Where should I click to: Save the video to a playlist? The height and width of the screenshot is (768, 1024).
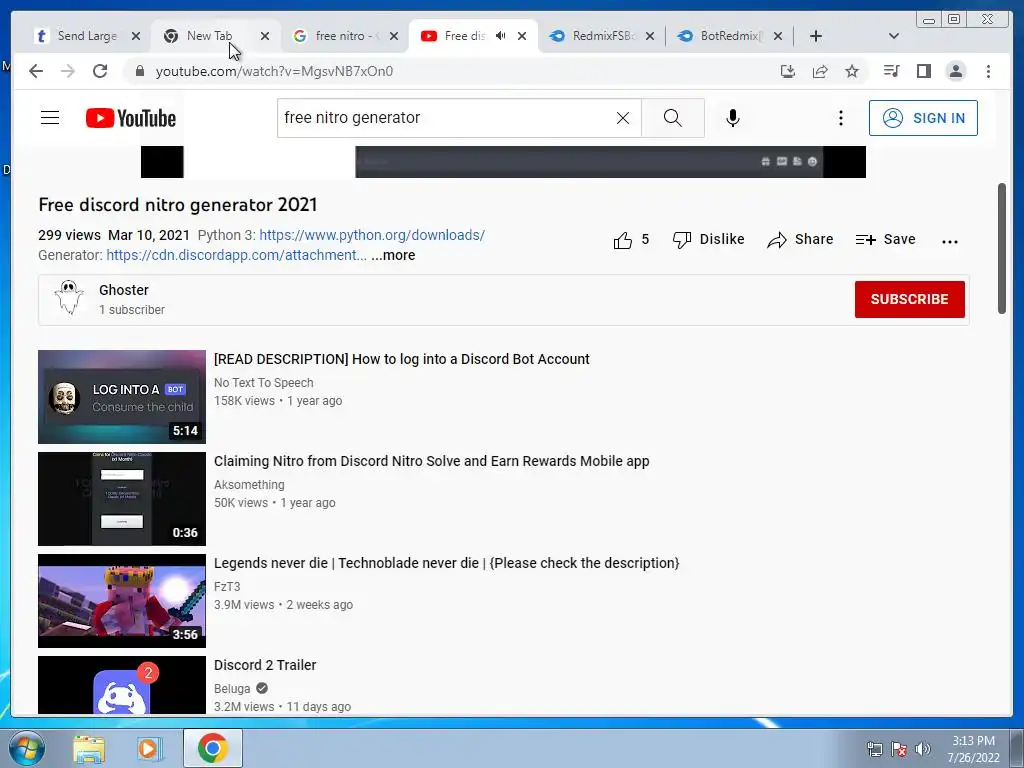click(886, 240)
